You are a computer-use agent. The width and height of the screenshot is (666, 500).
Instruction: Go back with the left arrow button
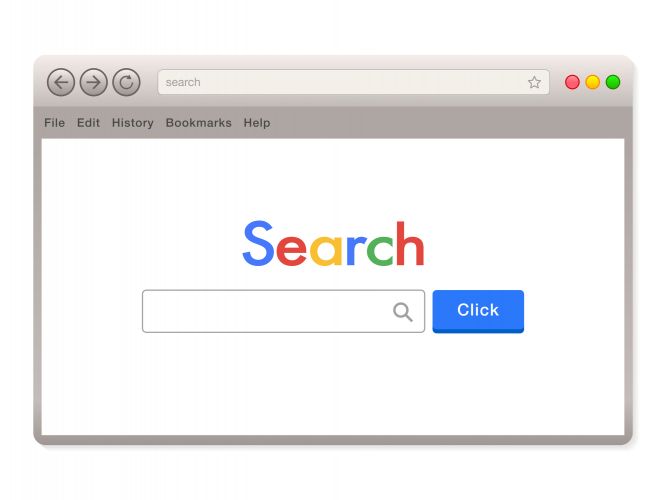(x=61, y=82)
